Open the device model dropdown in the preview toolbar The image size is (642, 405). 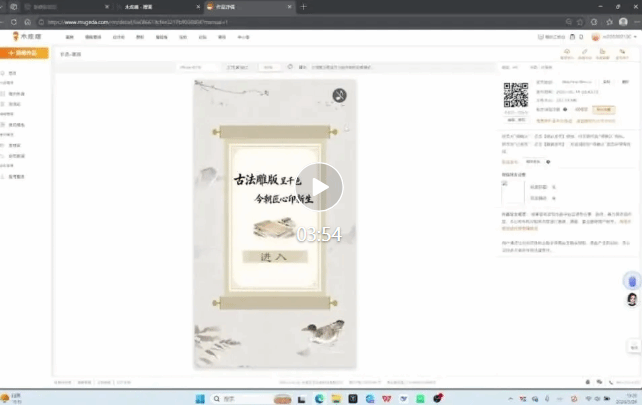[x=197, y=67]
